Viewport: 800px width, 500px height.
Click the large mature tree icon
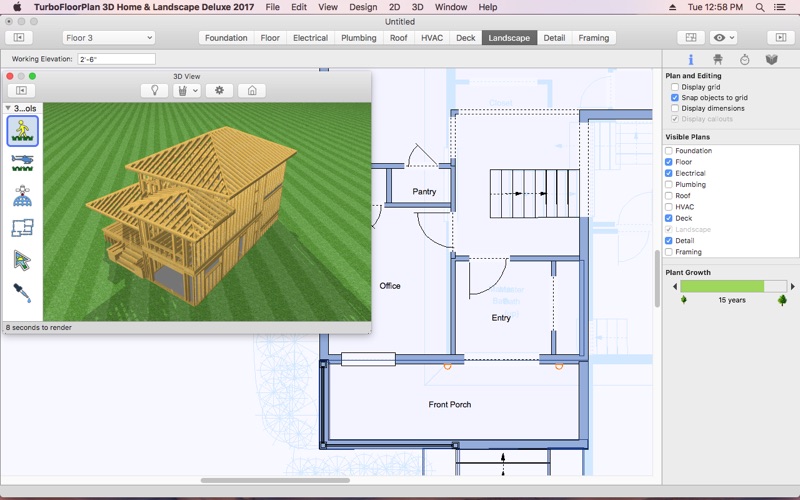click(782, 299)
